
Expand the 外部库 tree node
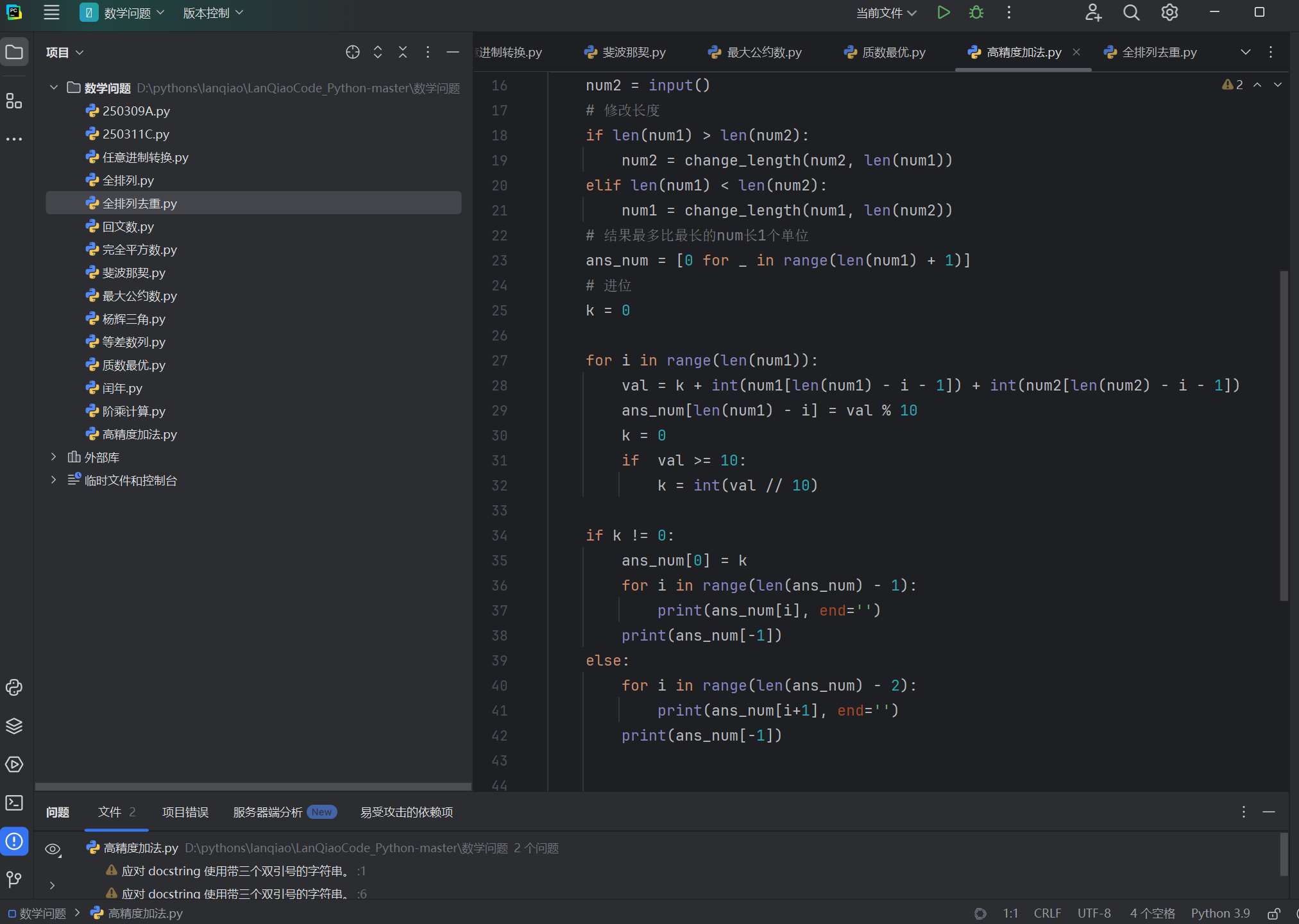[54, 457]
